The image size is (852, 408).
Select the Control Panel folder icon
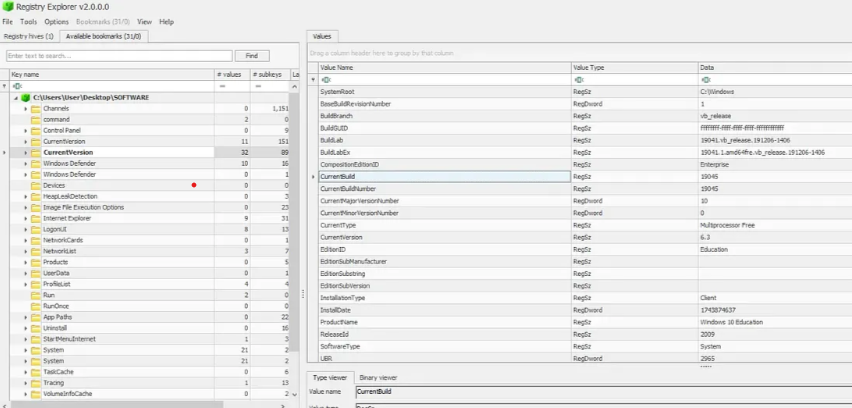tap(35, 130)
